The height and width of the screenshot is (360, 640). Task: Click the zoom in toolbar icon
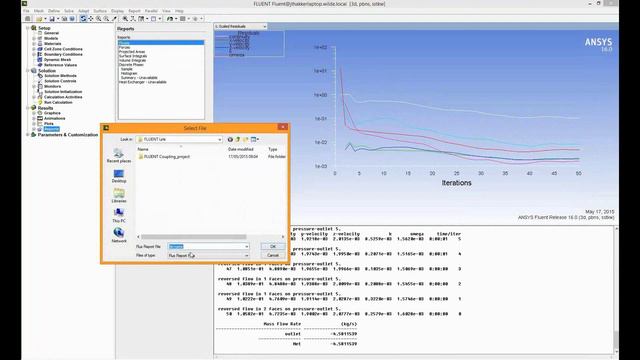point(98,19)
